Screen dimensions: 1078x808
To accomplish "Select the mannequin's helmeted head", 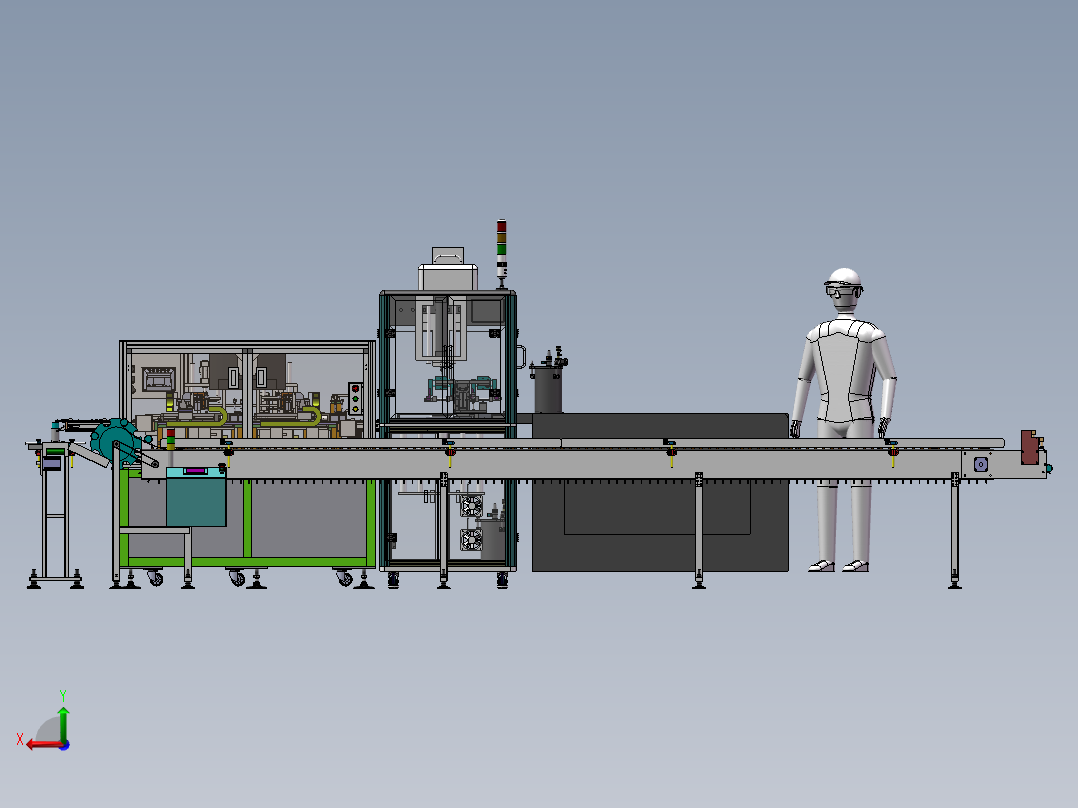I will pyautogui.click(x=844, y=292).
